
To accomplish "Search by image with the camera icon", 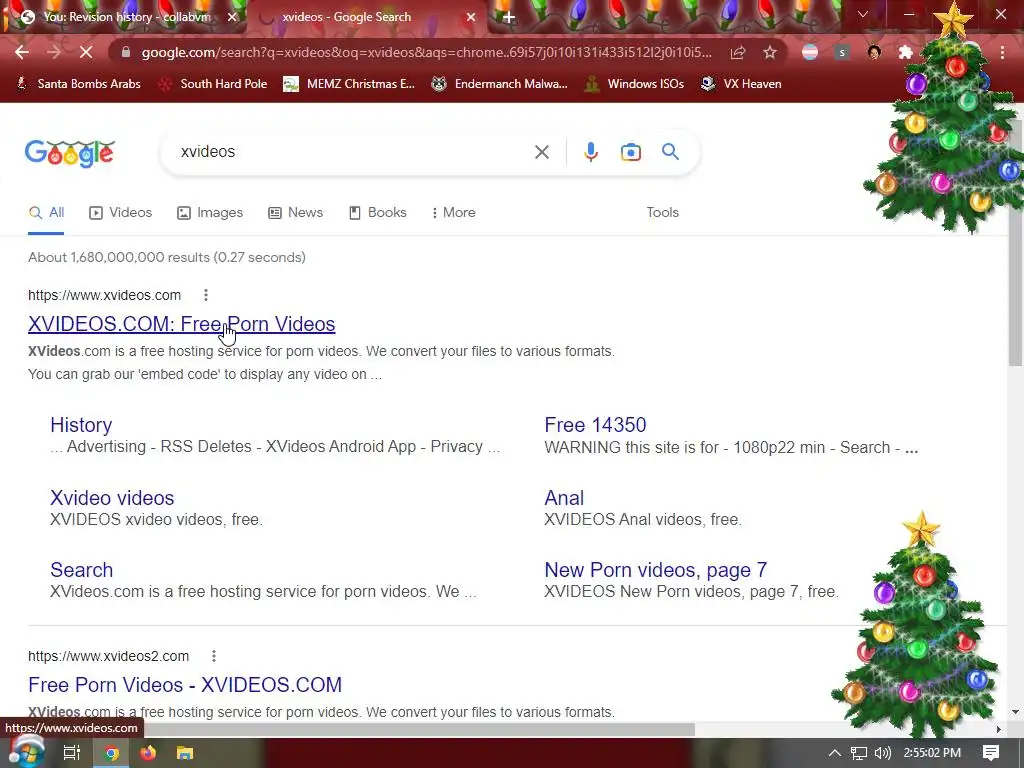I will [x=630, y=152].
